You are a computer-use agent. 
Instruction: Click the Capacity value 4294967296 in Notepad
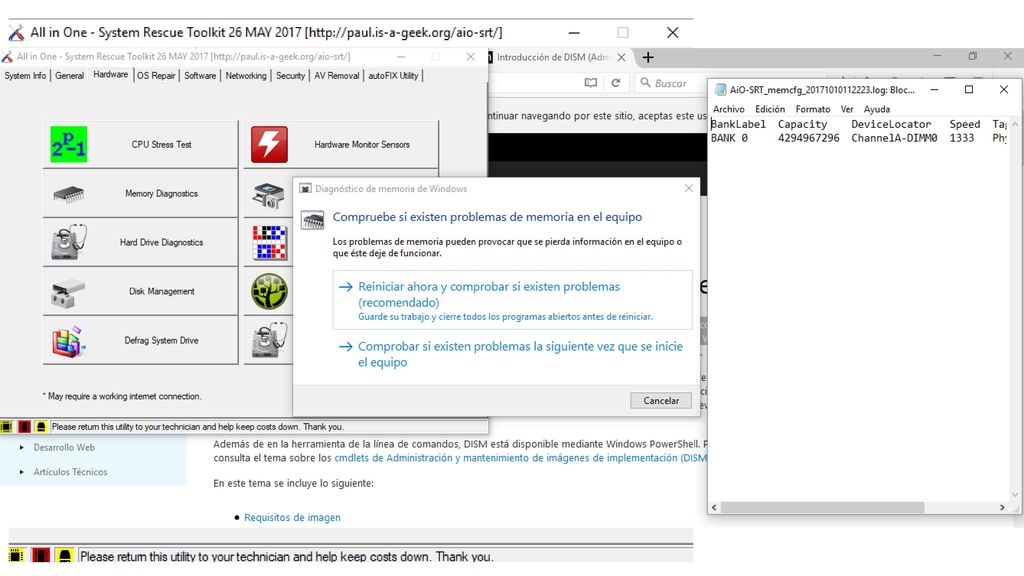pos(808,138)
